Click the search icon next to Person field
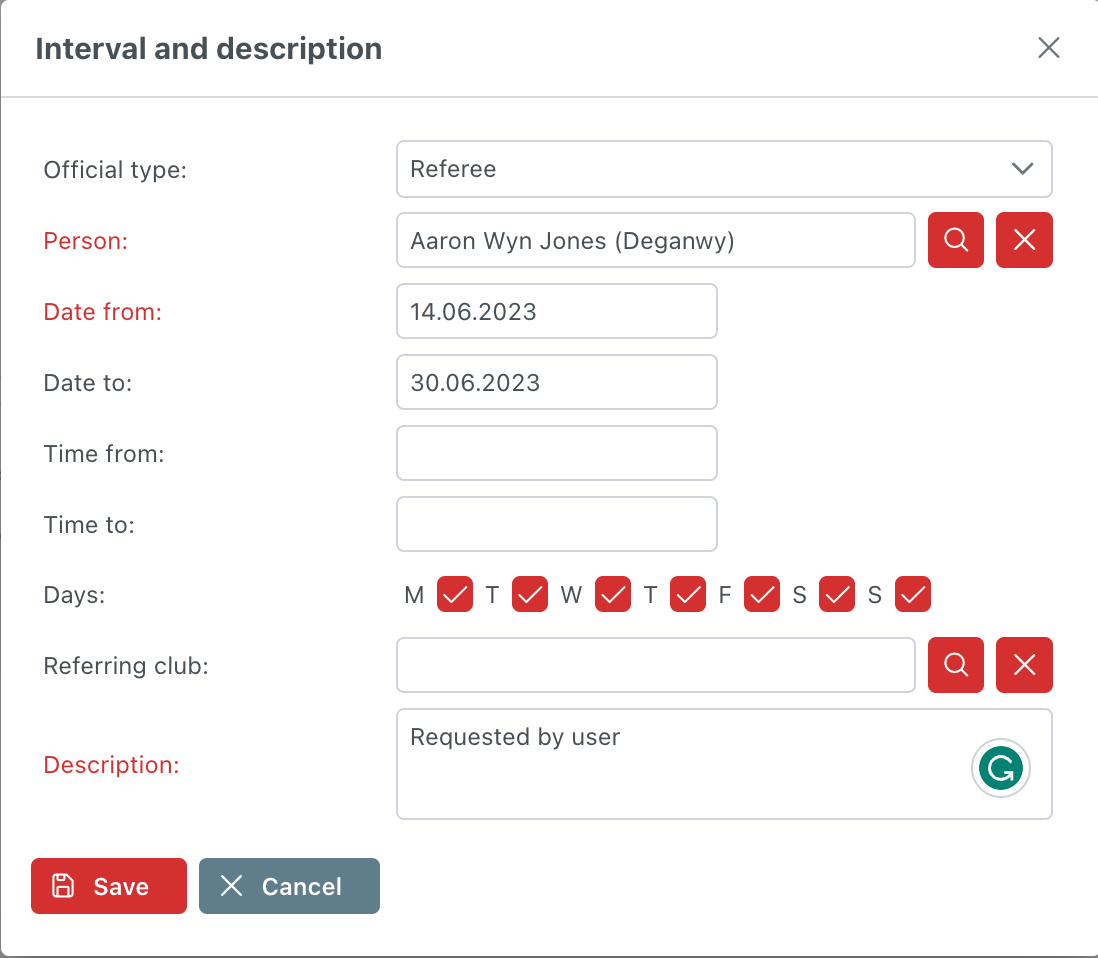 click(x=955, y=240)
